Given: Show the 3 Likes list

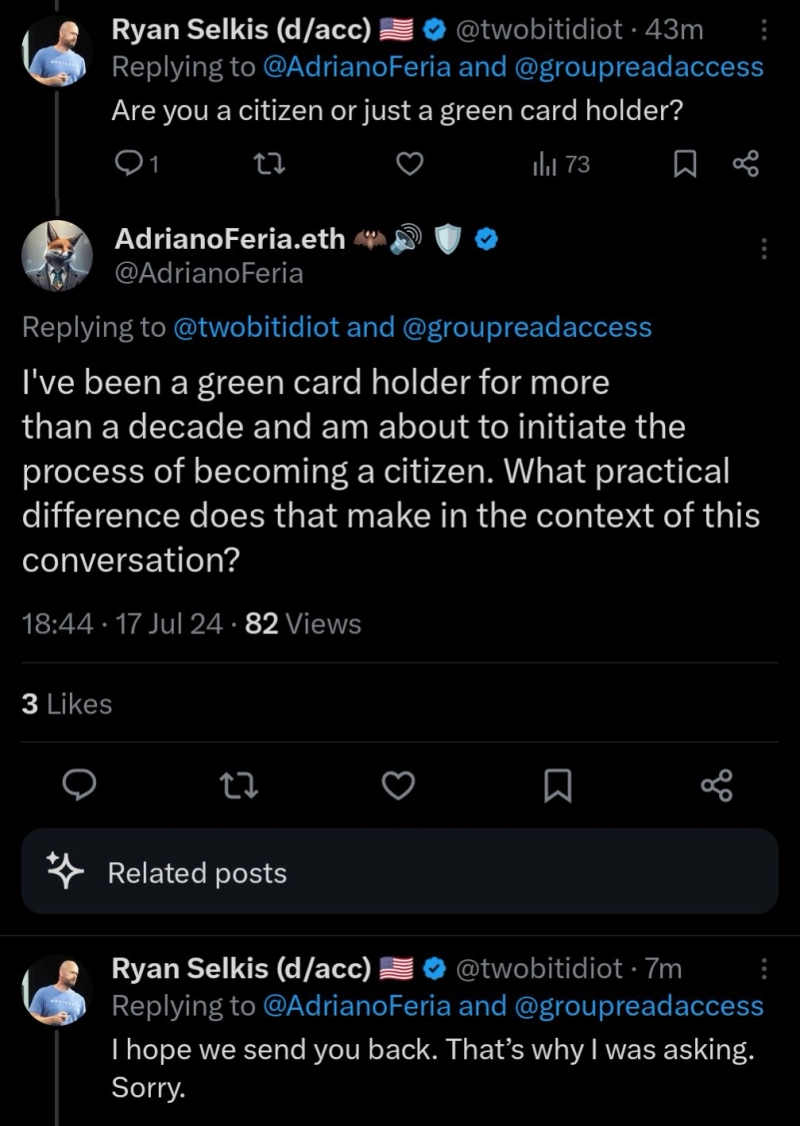Looking at the screenshot, I should (66, 704).
